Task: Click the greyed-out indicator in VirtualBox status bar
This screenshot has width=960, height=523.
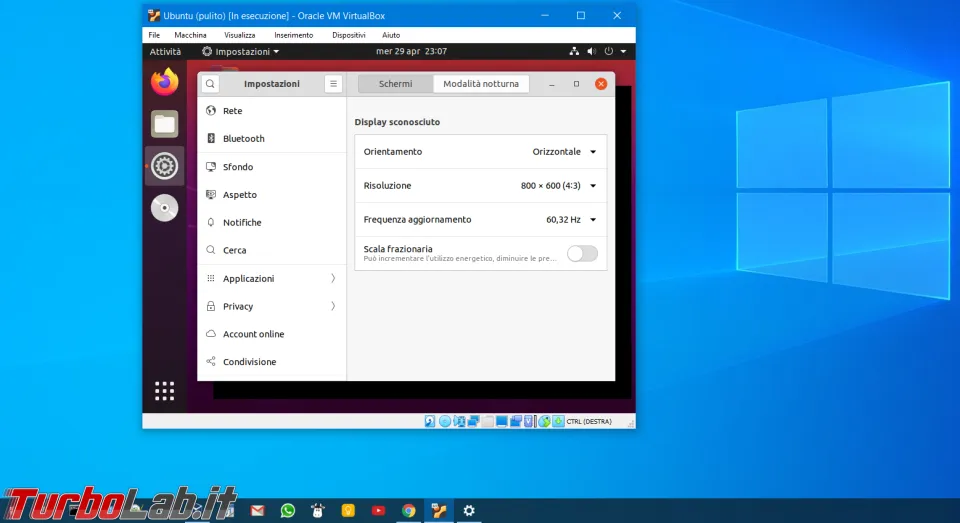Action: pos(487,421)
